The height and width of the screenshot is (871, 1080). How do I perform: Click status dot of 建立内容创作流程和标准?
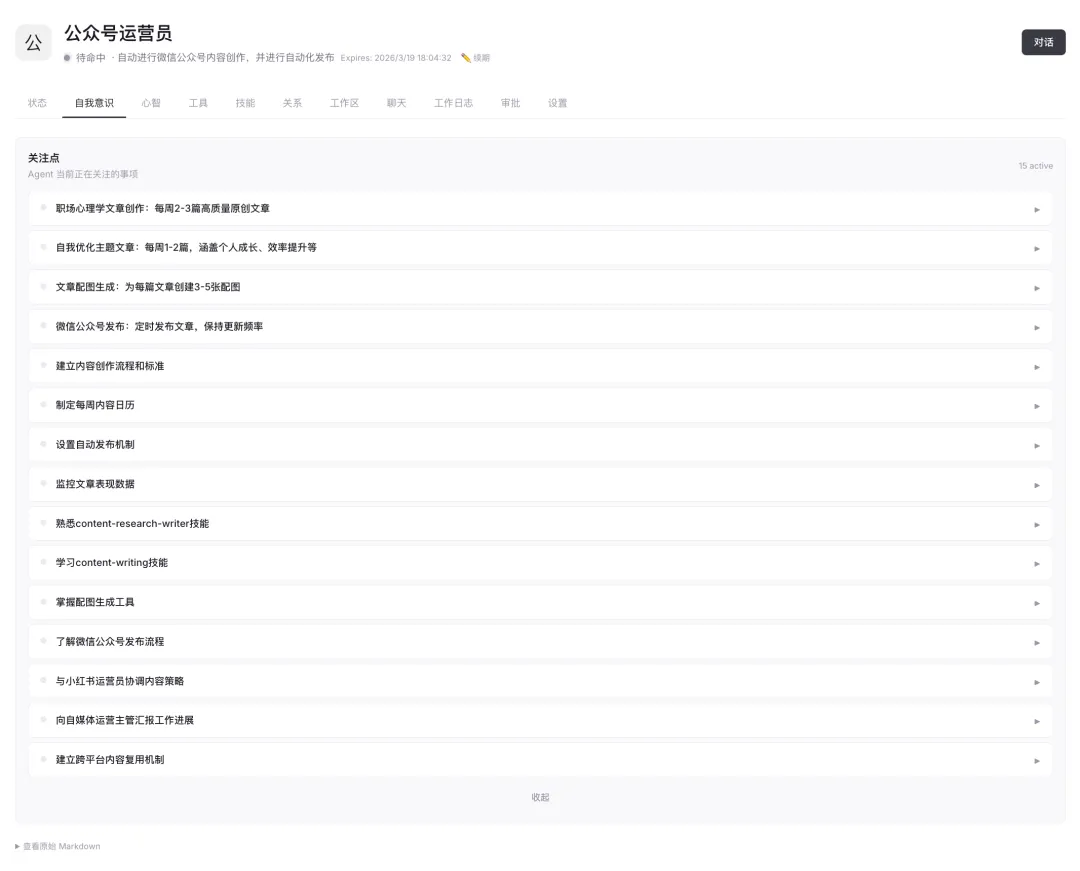43,365
